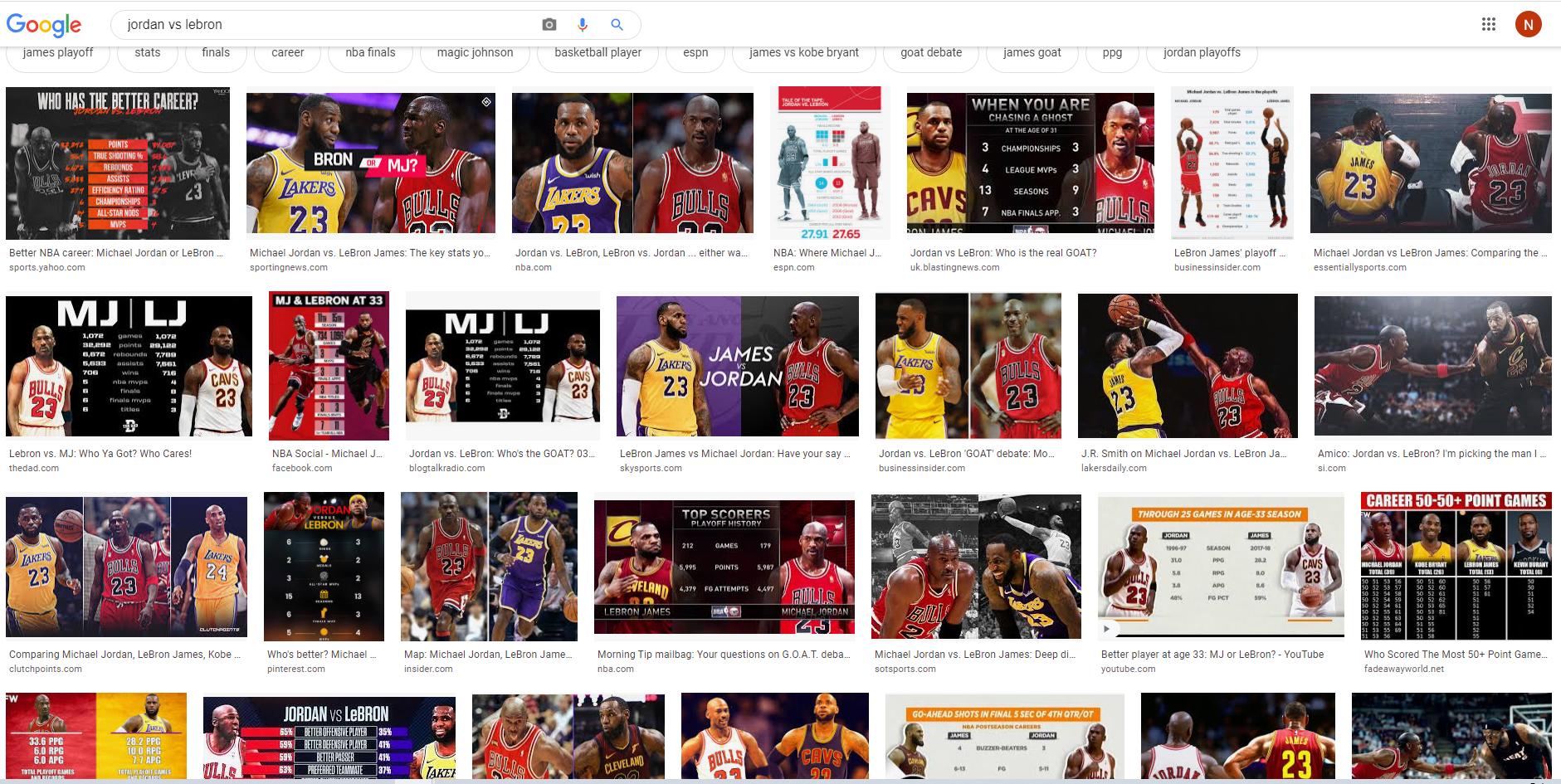The width and height of the screenshot is (1561, 784).
Task: Pick the 'basketball player' chip
Action: [x=598, y=53]
